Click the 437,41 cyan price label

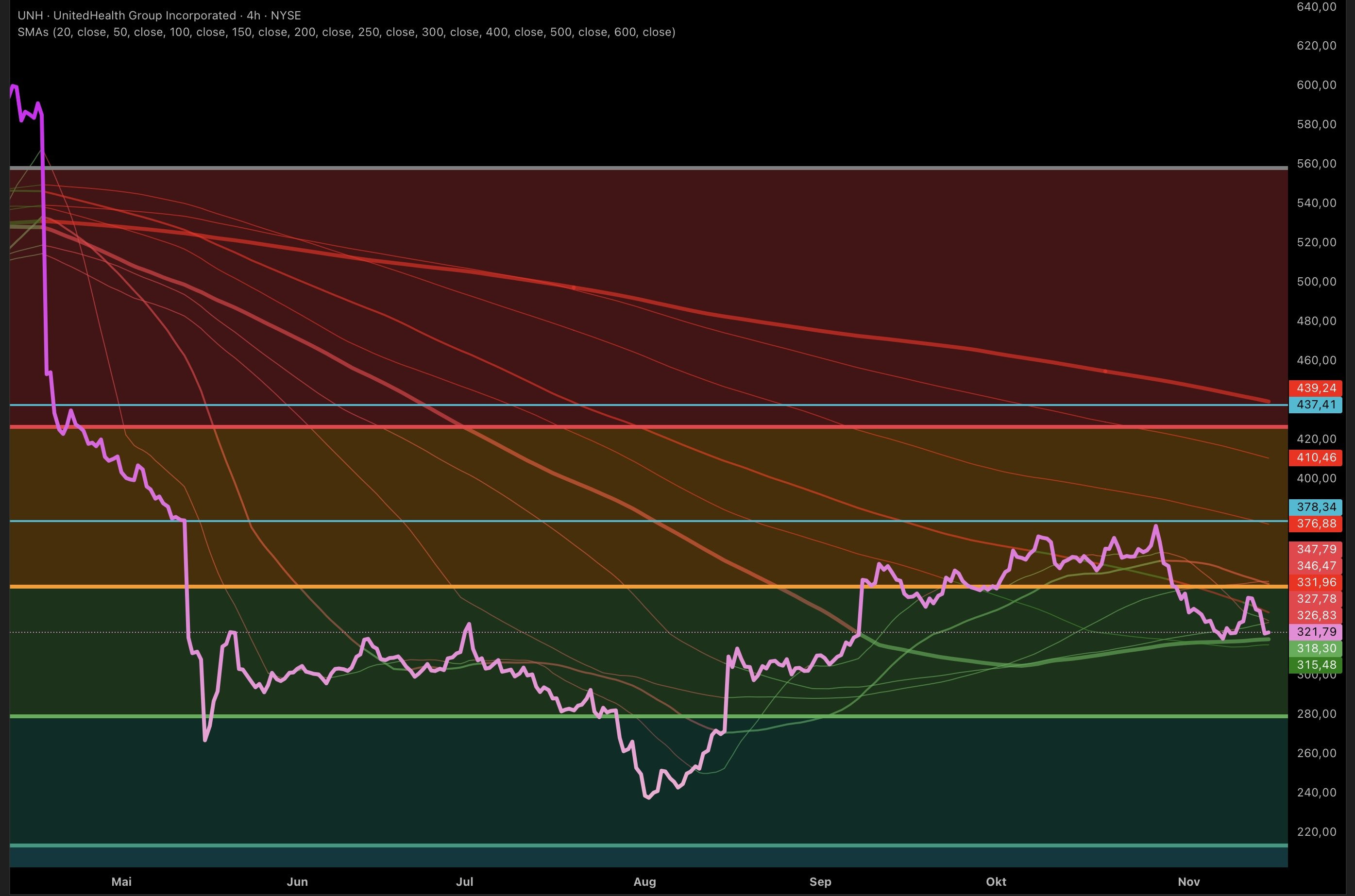tap(1316, 405)
